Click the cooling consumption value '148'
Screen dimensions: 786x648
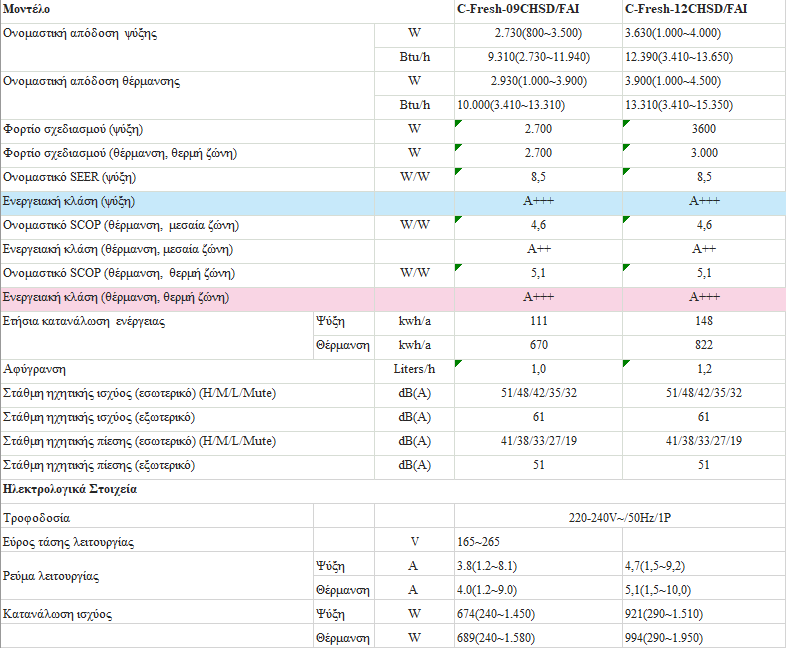[704, 321]
